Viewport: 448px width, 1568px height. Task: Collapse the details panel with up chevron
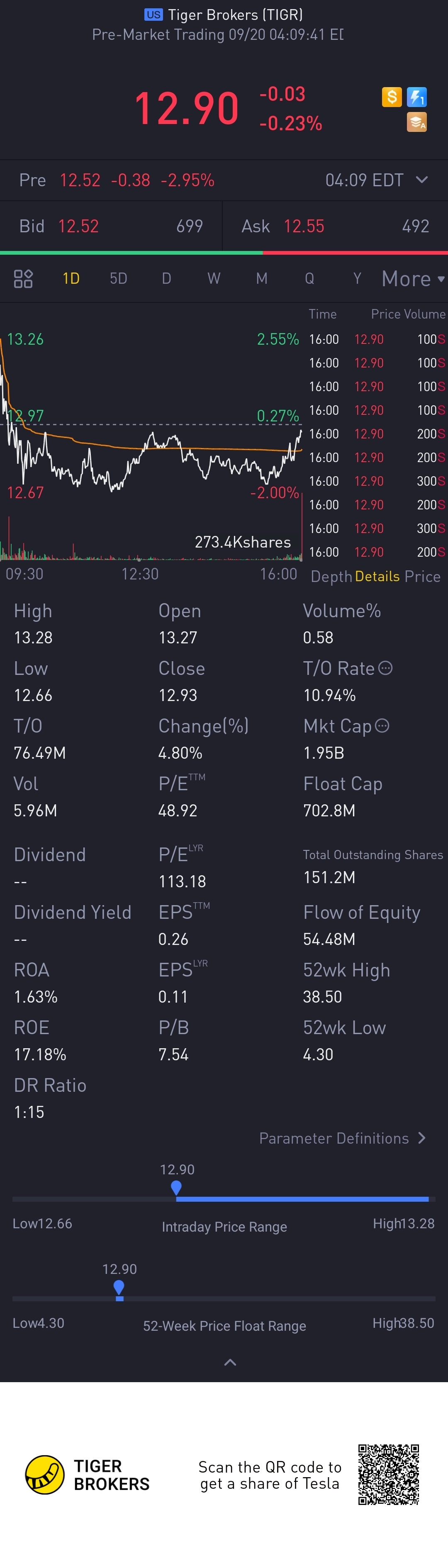click(230, 1362)
